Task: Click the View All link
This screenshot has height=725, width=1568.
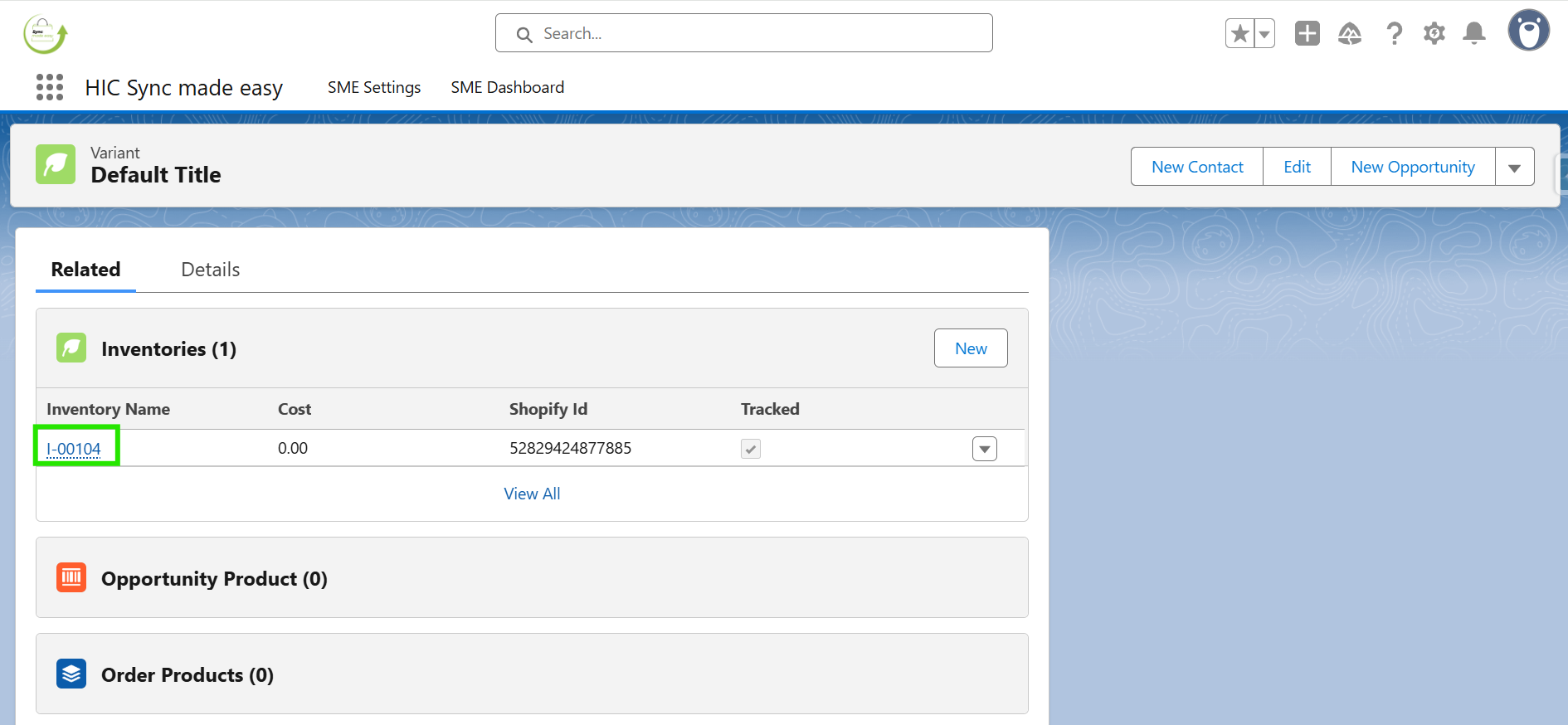Action: click(532, 494)
